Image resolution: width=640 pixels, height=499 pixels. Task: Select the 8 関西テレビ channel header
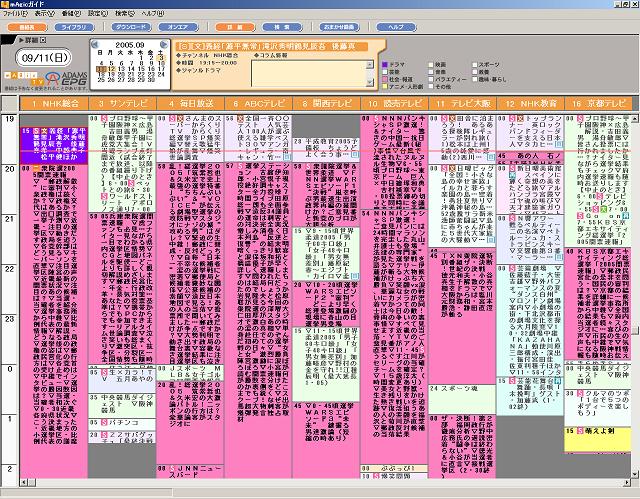pyautogui.click(x=327, y=103)
